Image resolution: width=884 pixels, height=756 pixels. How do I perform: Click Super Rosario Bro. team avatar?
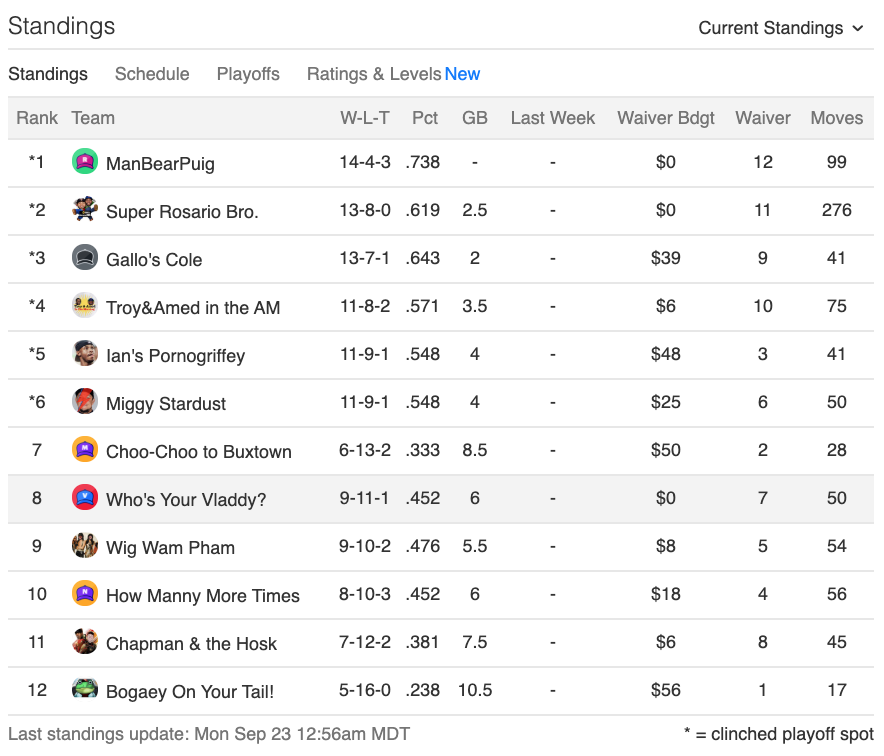(85, 209)
